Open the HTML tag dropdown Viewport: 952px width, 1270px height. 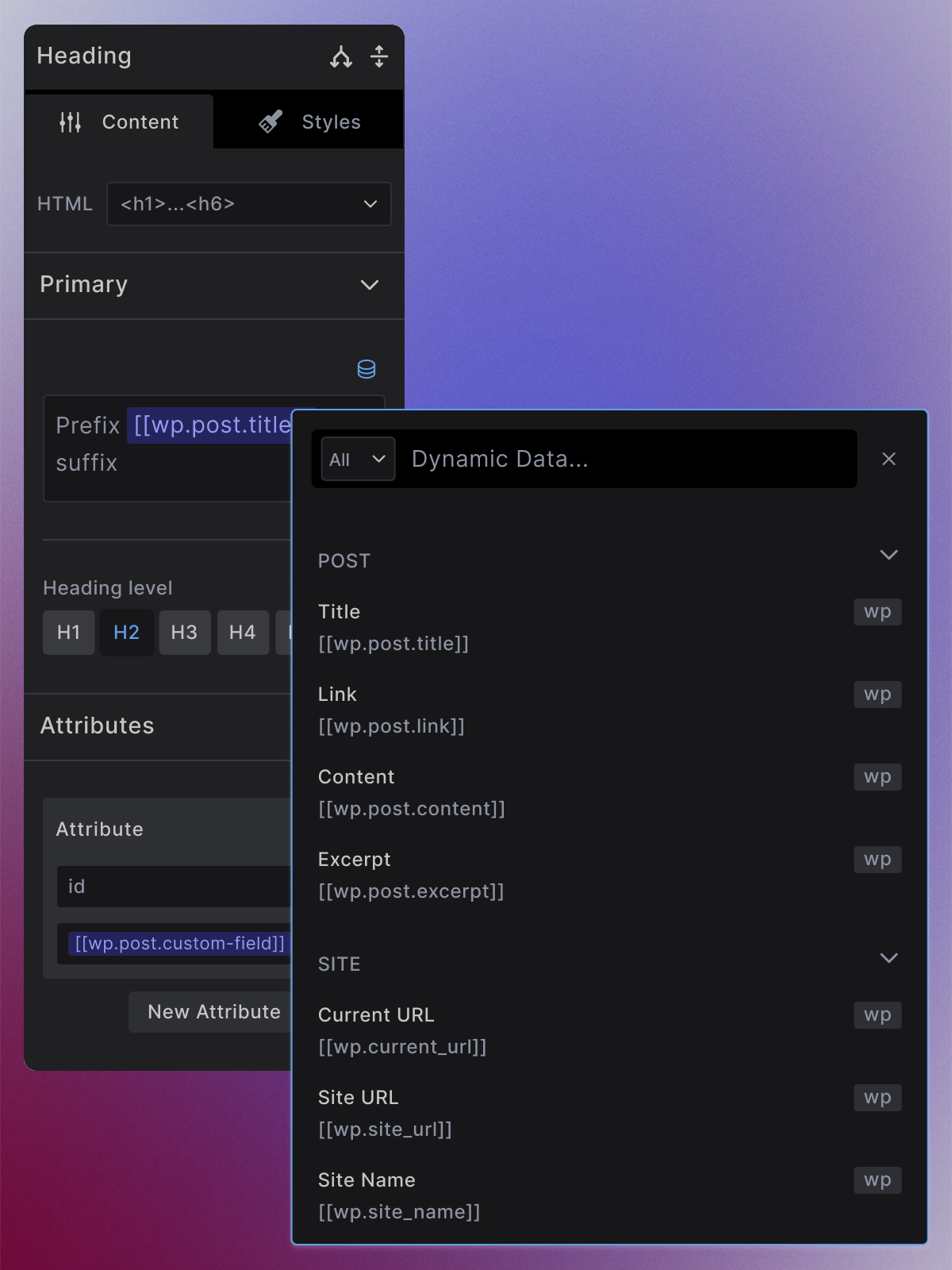[248, 204]
